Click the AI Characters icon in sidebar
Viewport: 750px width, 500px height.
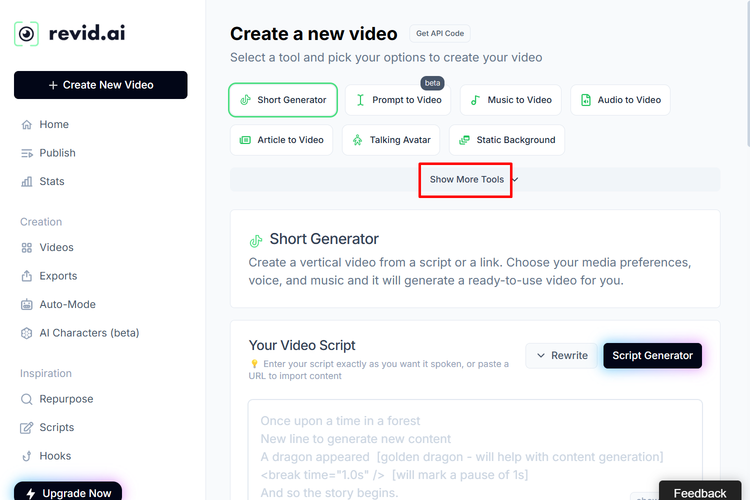27,333
